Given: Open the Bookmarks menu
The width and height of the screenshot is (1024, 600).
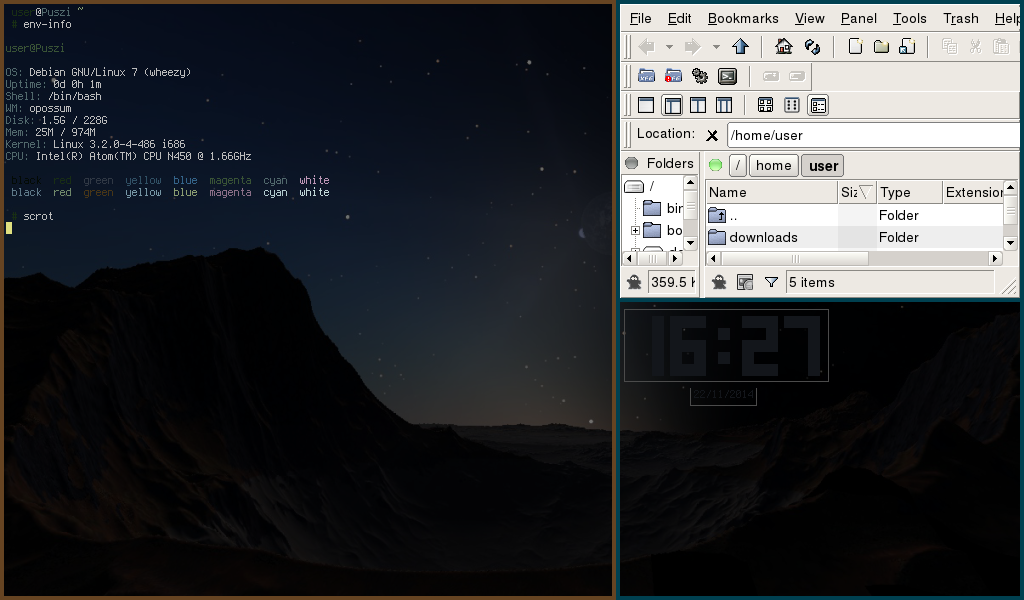Looking at the screenshot, I should pyautogui.click(x=742, y=18).
